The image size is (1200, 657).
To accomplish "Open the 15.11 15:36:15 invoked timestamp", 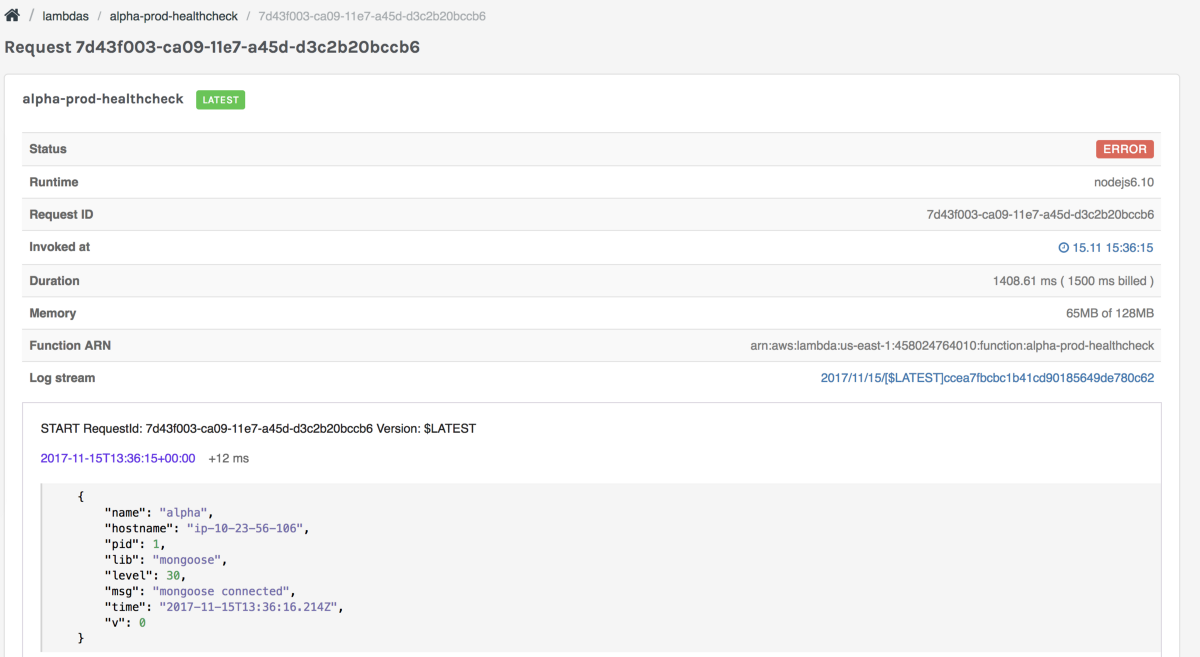I will coord(1113,247).
